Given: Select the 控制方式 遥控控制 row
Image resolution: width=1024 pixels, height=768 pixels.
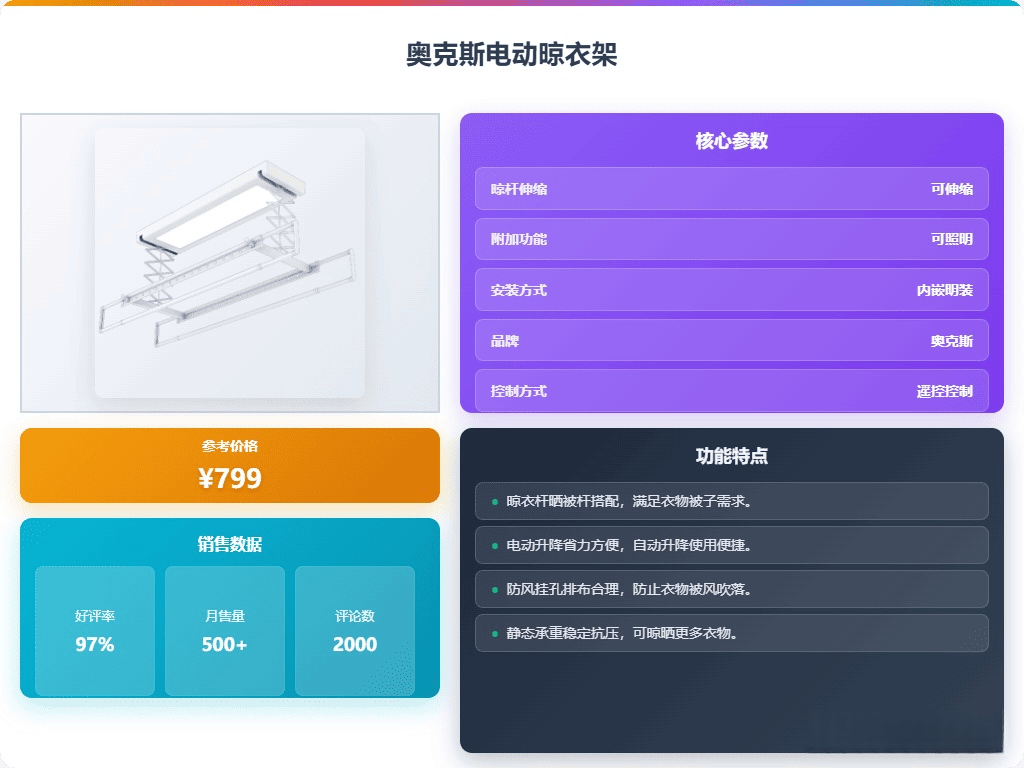Looking at the screenshot, I should click(731, 391).
